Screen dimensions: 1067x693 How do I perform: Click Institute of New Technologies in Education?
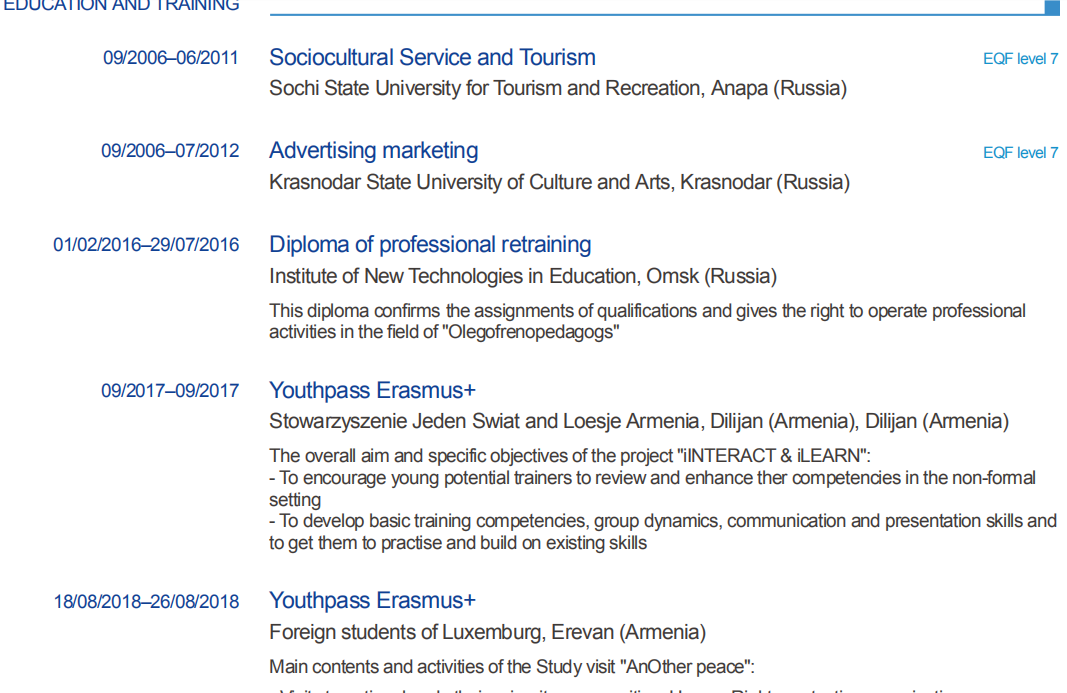[x=522, y=276]
